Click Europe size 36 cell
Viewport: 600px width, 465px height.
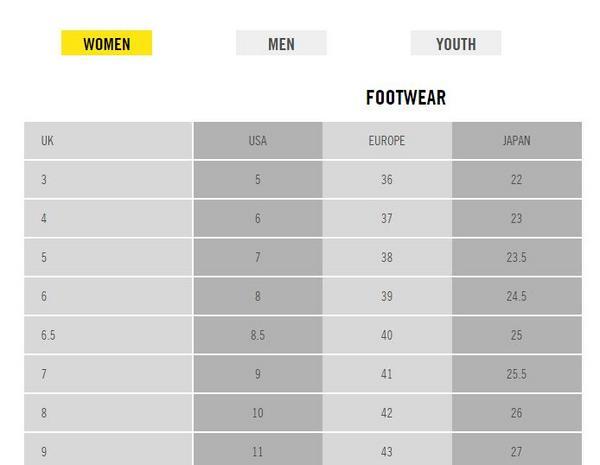[x=386, y=180]
